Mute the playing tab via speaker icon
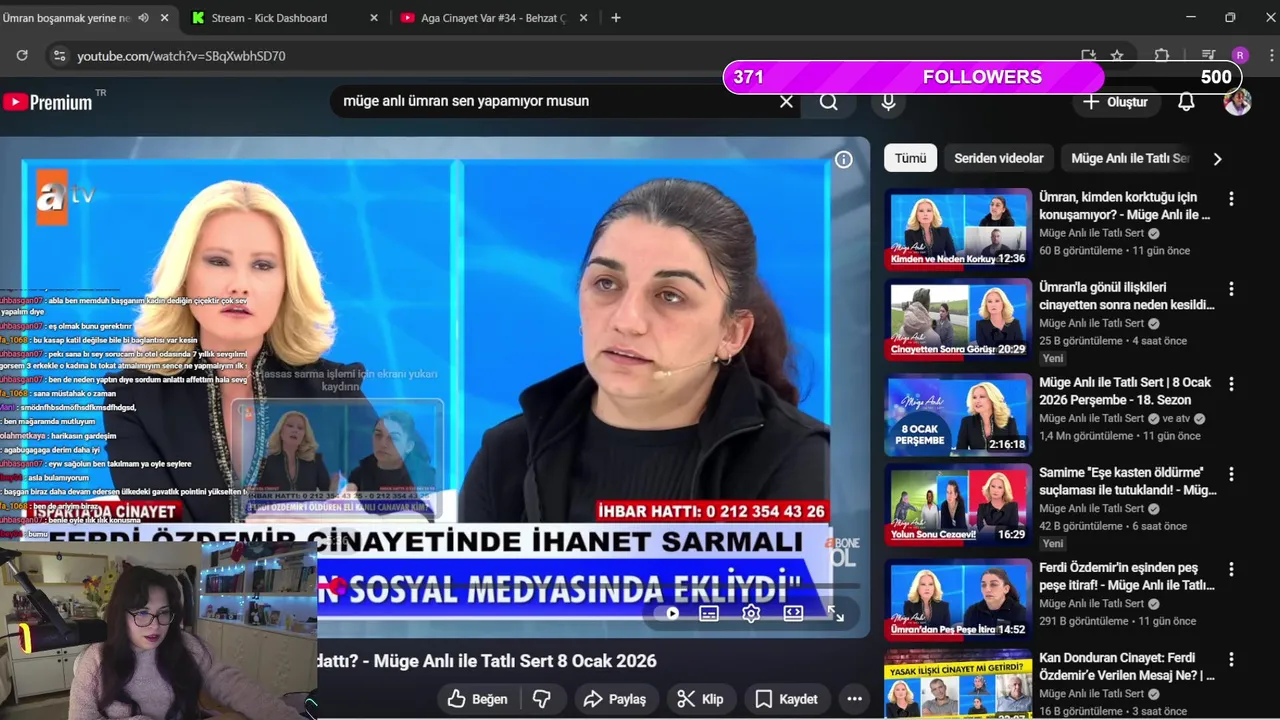The image size is (1280, 720). point(143,18)
